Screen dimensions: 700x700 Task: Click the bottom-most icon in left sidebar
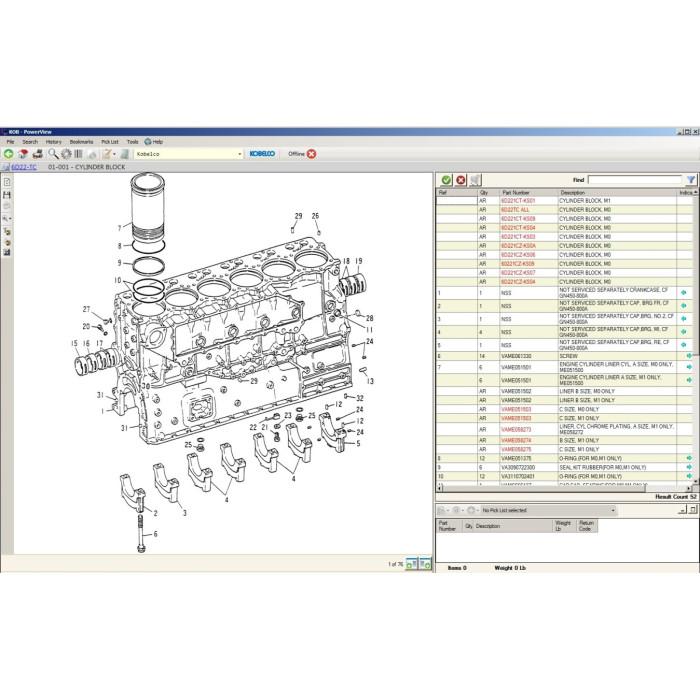pyautogui.click(x=7, y=253)
